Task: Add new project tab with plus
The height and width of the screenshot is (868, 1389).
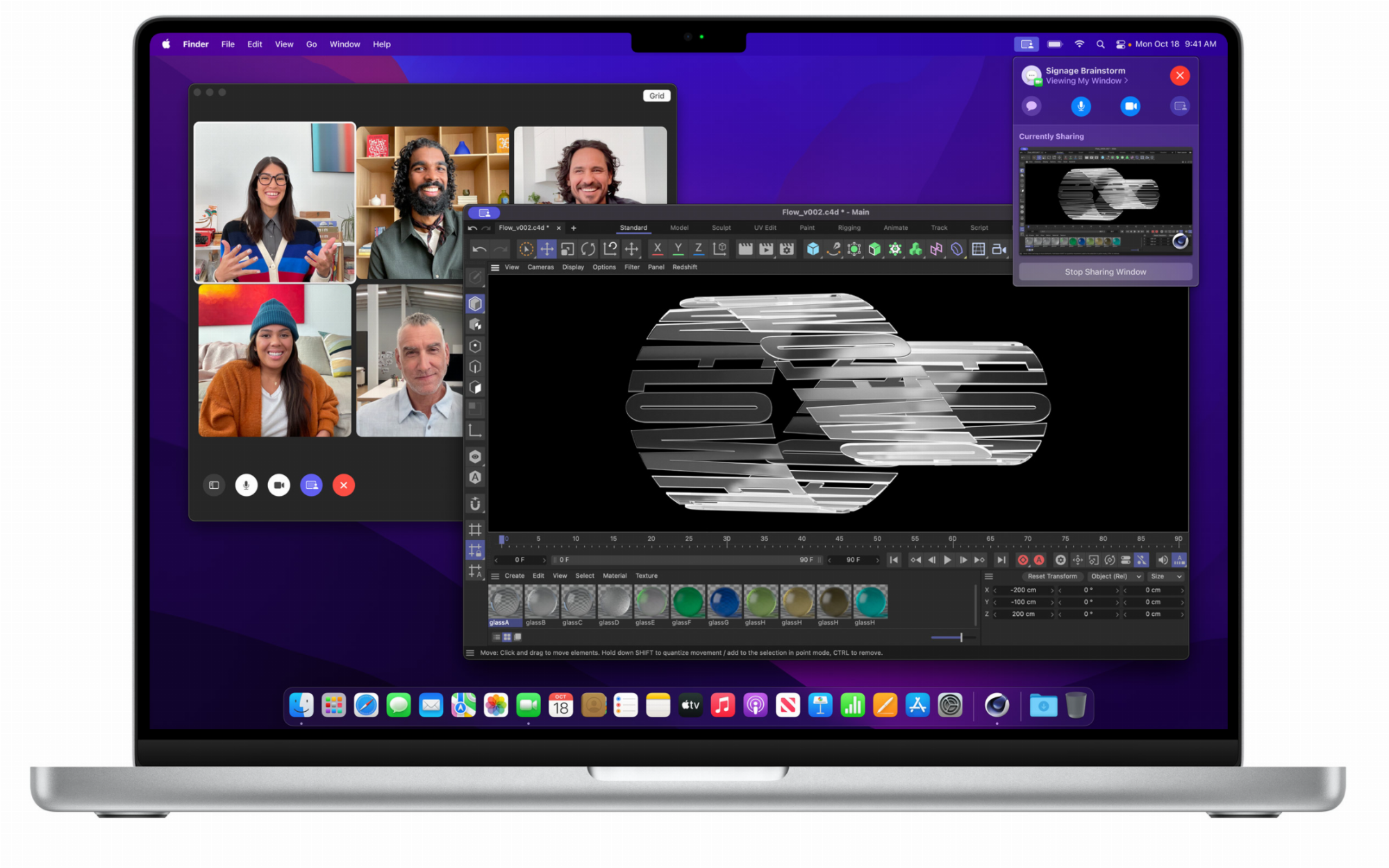Action: click(574, 228)
